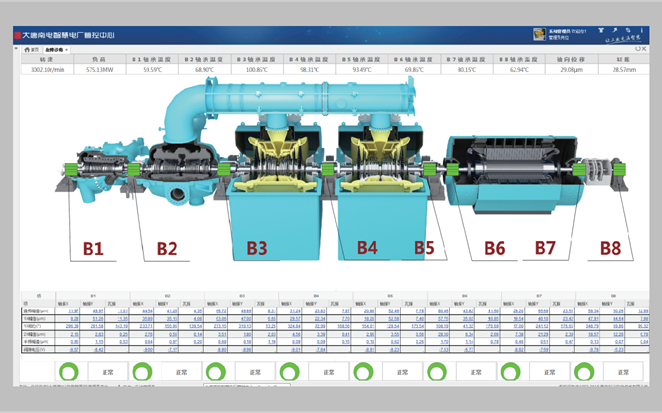Click the 轴向位移 29.08μm reading
The width and height of the screenshot is (662, 413).
pyautogui.click(x=571, y=70)
